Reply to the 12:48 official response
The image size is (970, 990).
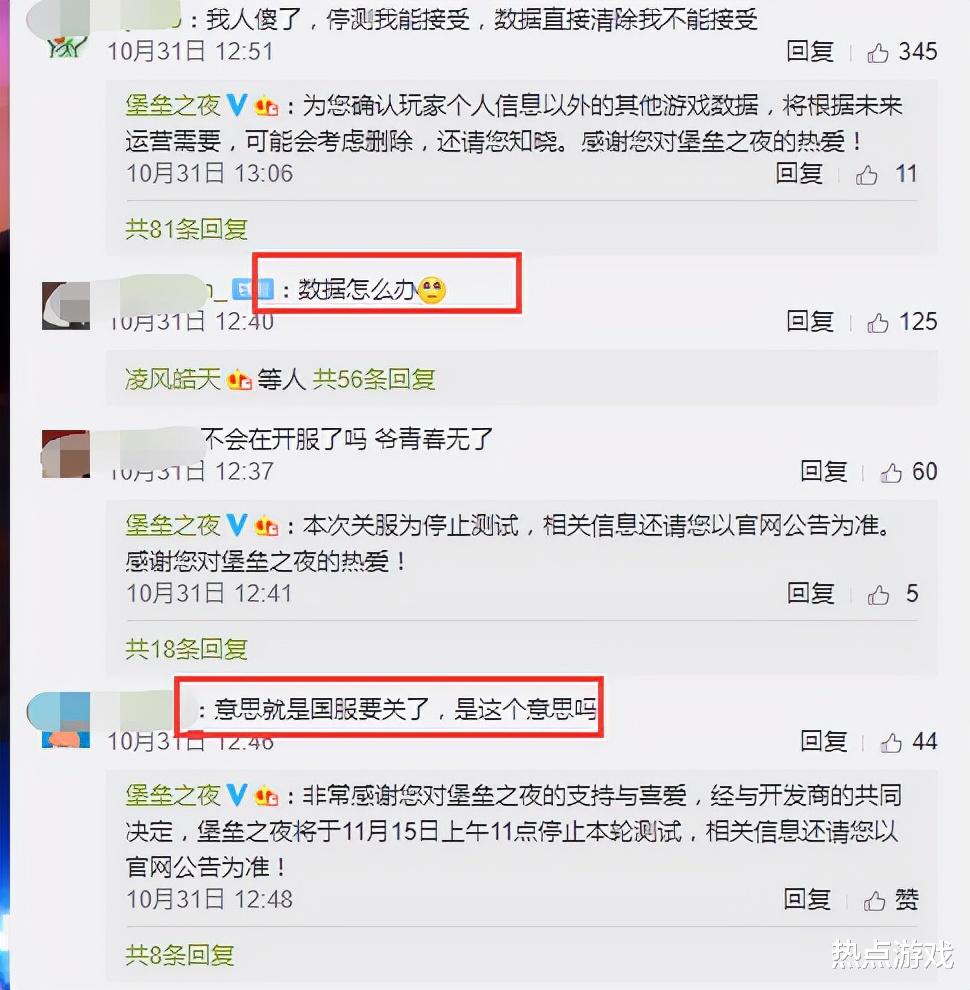click(x=807, y=899)
